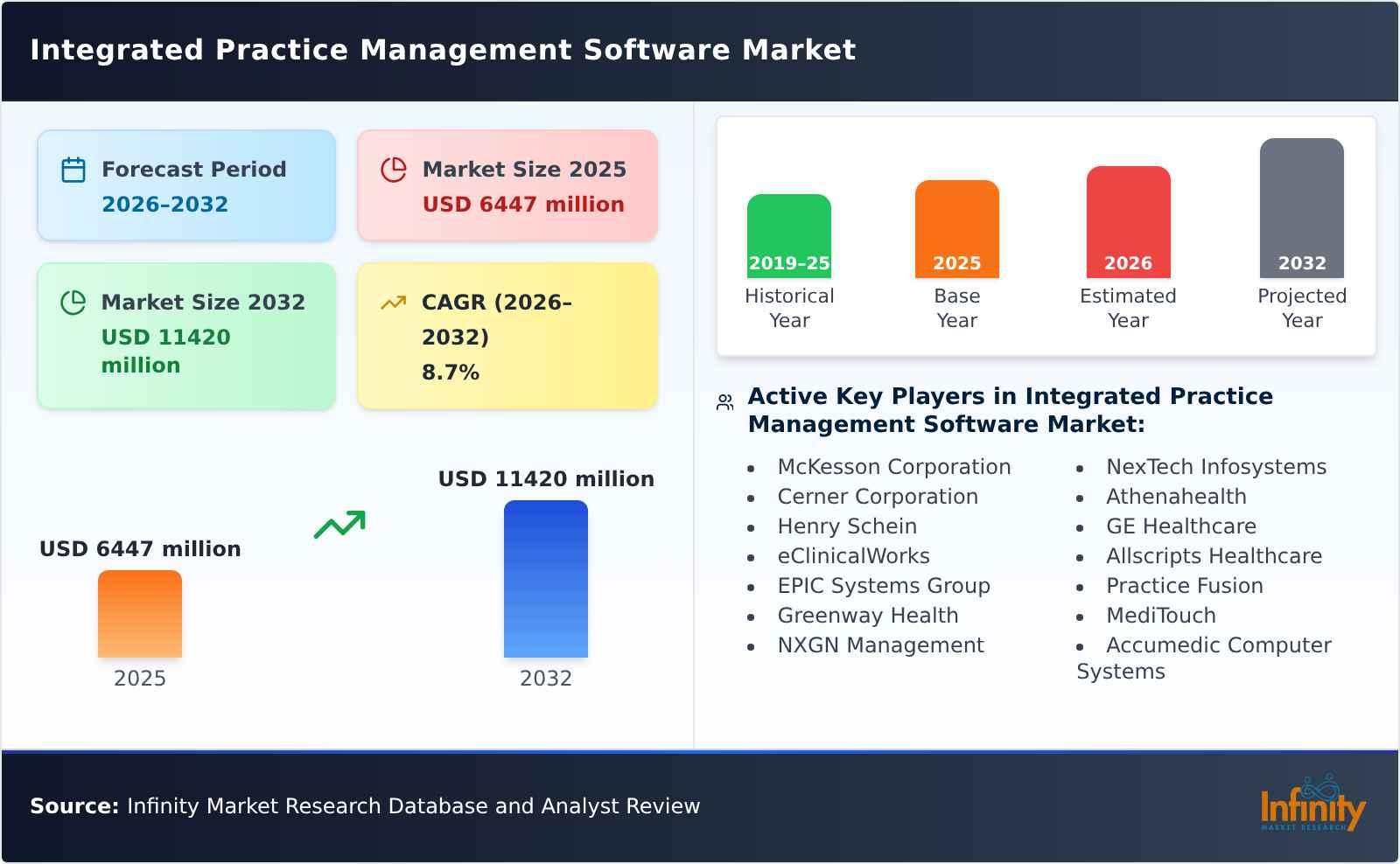Click the trend arrow icon beside CAGR
The height and width of the screenshot is (864, 1400).
point(394,303)
